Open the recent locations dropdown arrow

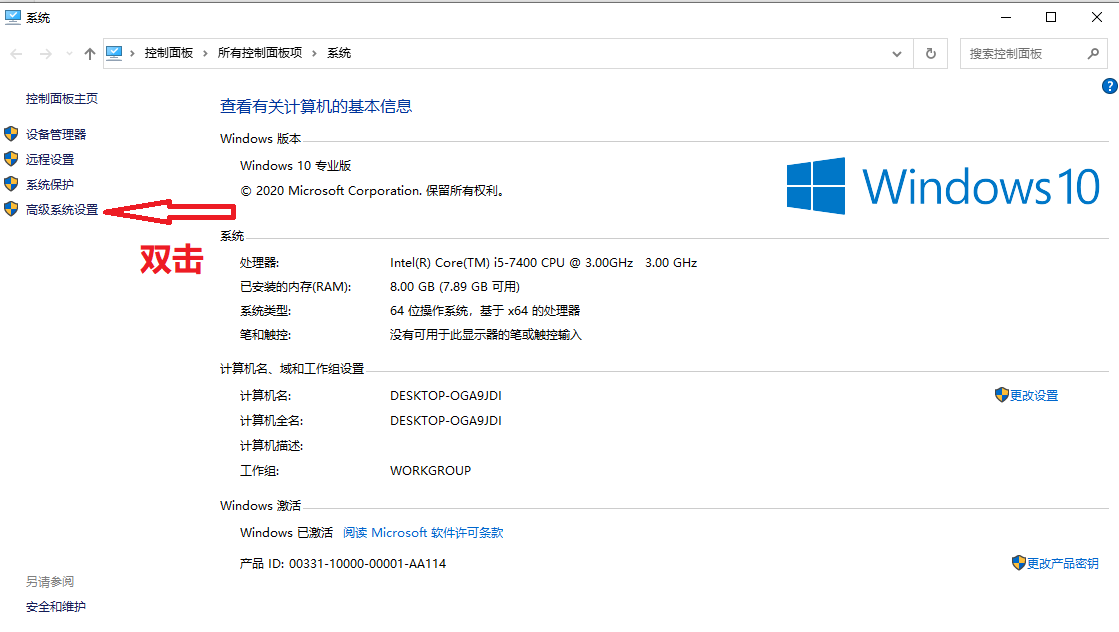[x=69, y=53]
